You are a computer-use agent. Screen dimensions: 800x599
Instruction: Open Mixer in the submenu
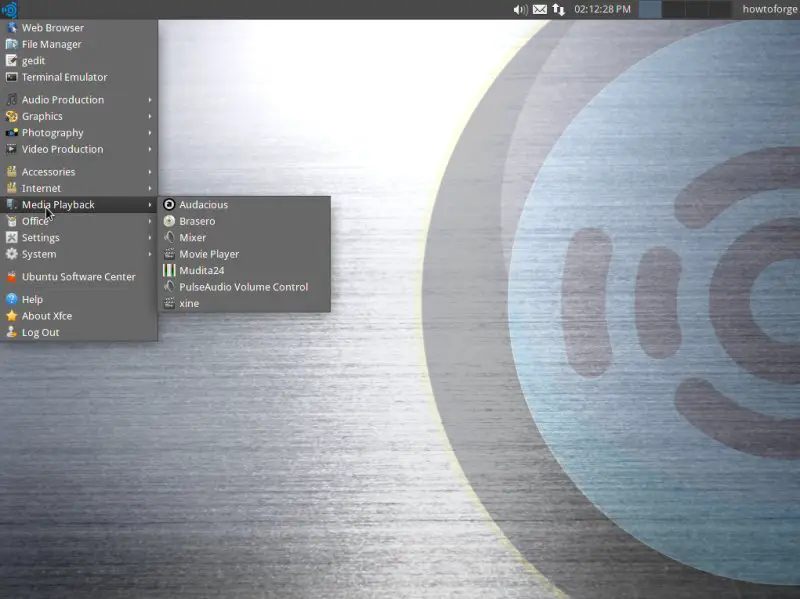click(244, 237)
